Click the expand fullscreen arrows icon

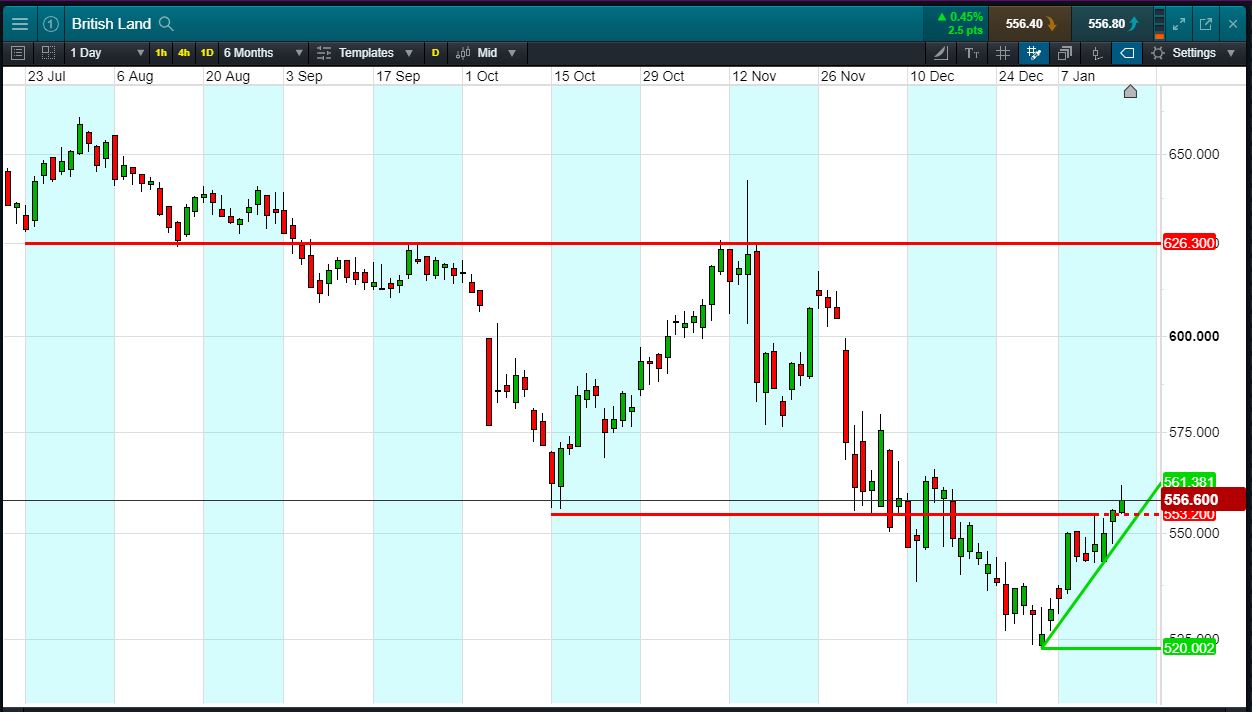pyautogui.click(x=1178, y=23)
